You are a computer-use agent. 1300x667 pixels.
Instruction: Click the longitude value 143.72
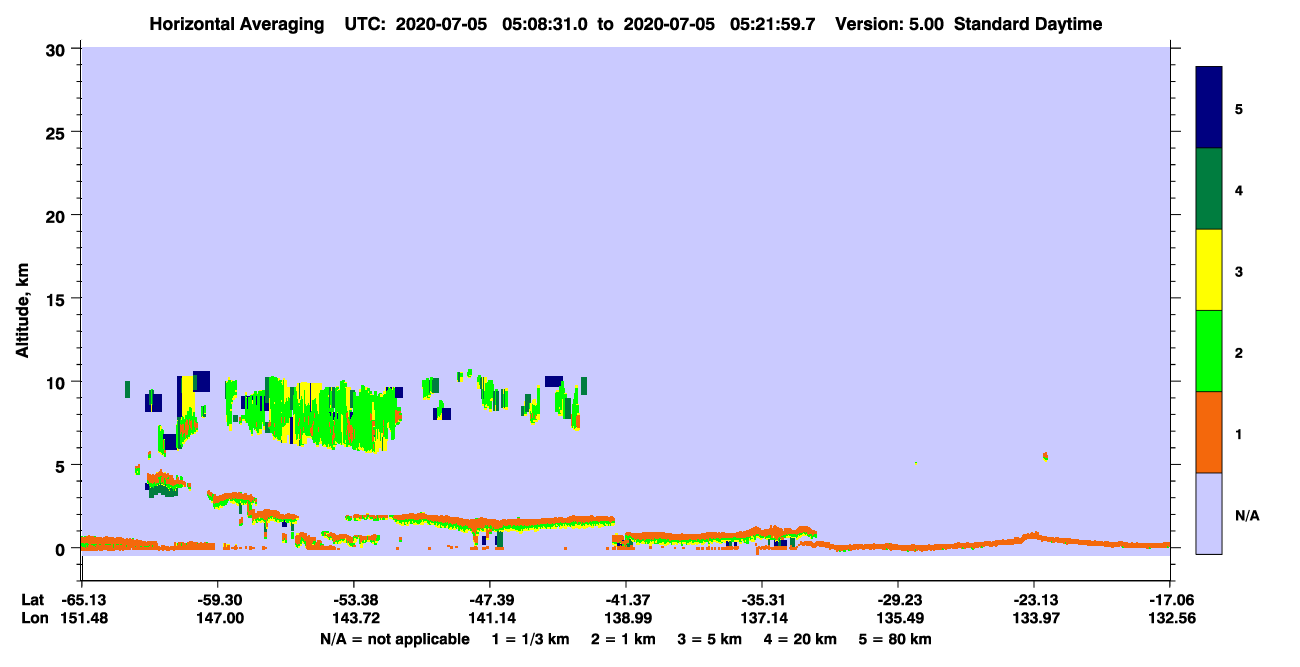coord(354,619)
